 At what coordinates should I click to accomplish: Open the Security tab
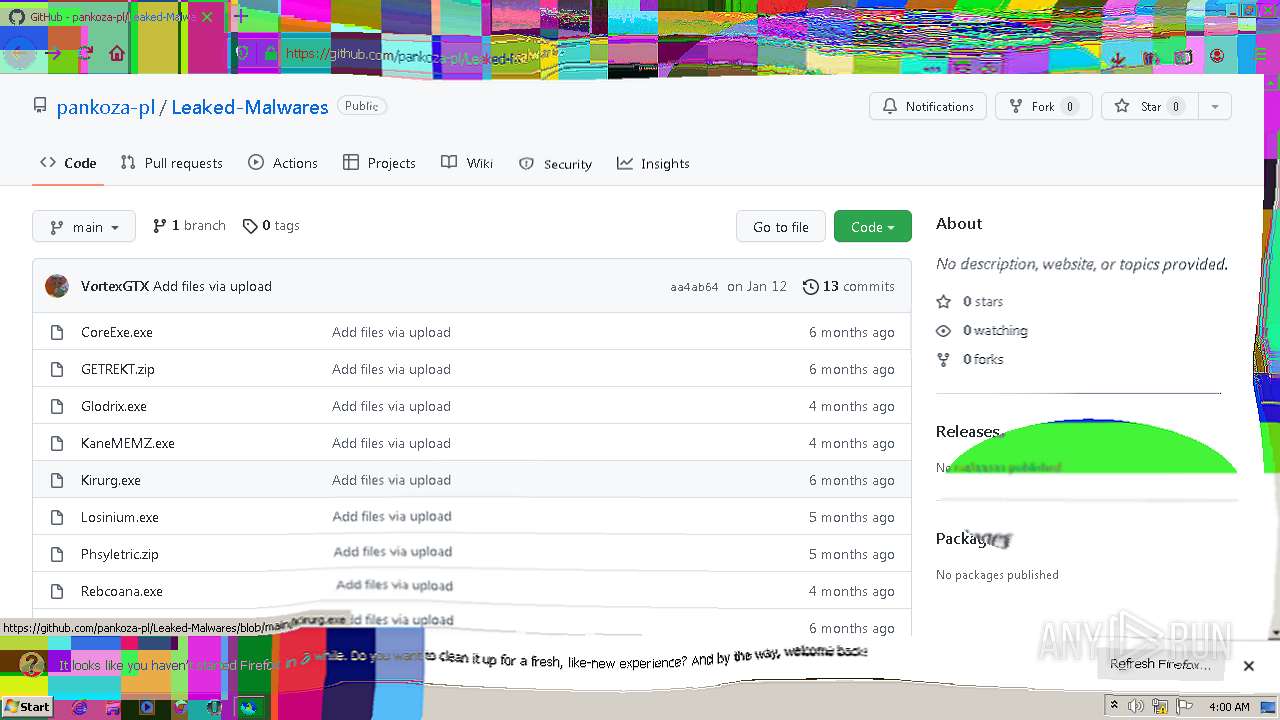[x=555, y=164]
